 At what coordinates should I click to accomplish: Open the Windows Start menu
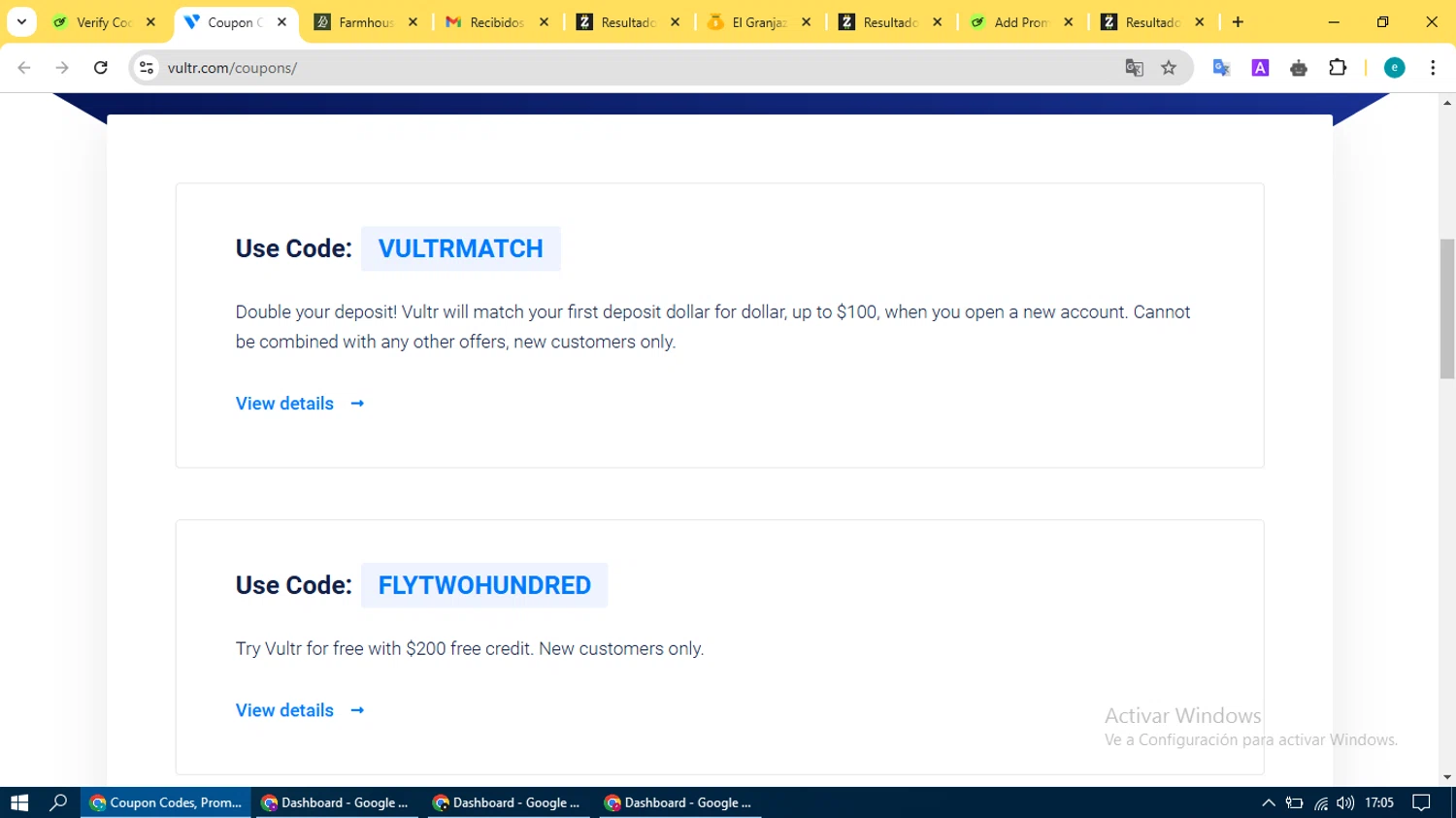click(19, 802)
